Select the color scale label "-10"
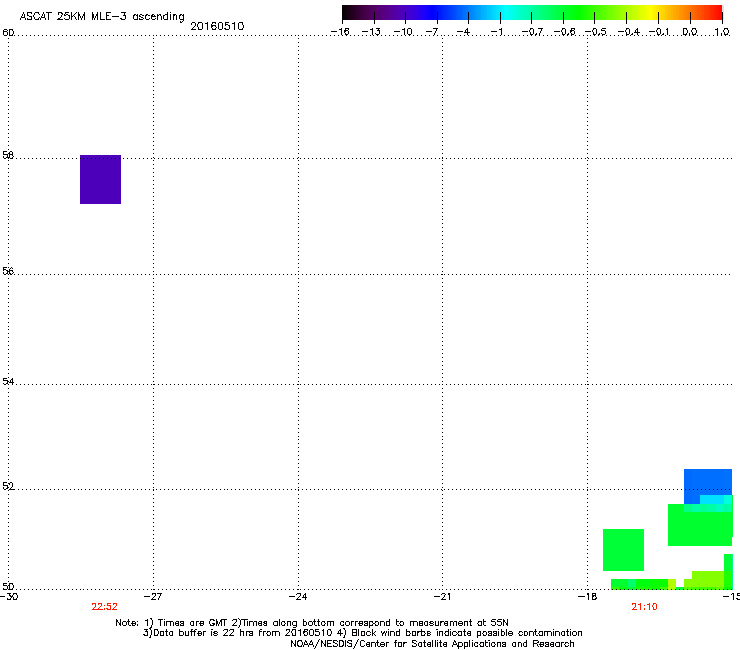Screen dimensions: 740x650 (403, 32)
